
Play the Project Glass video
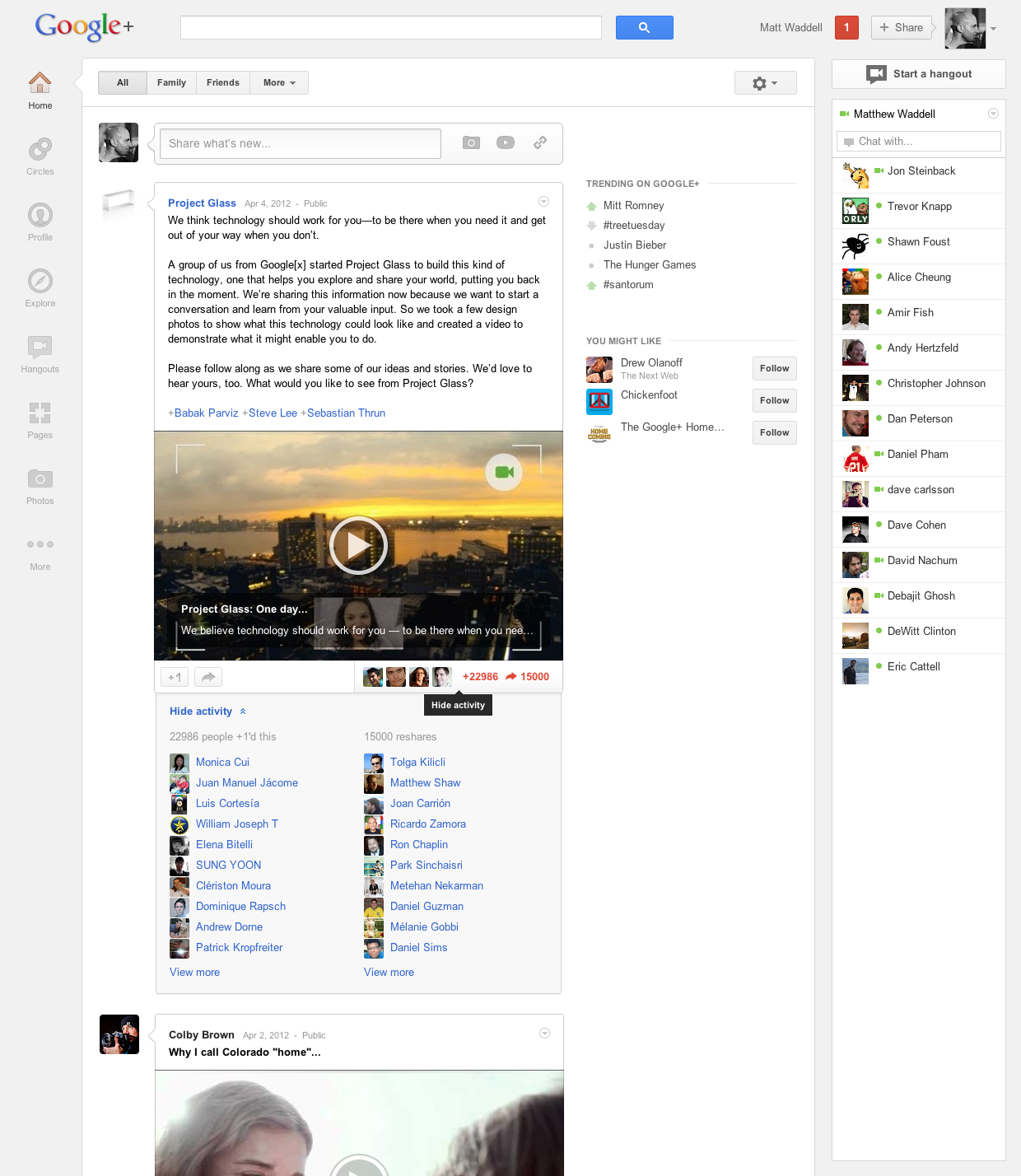click(x=358, y=545)
